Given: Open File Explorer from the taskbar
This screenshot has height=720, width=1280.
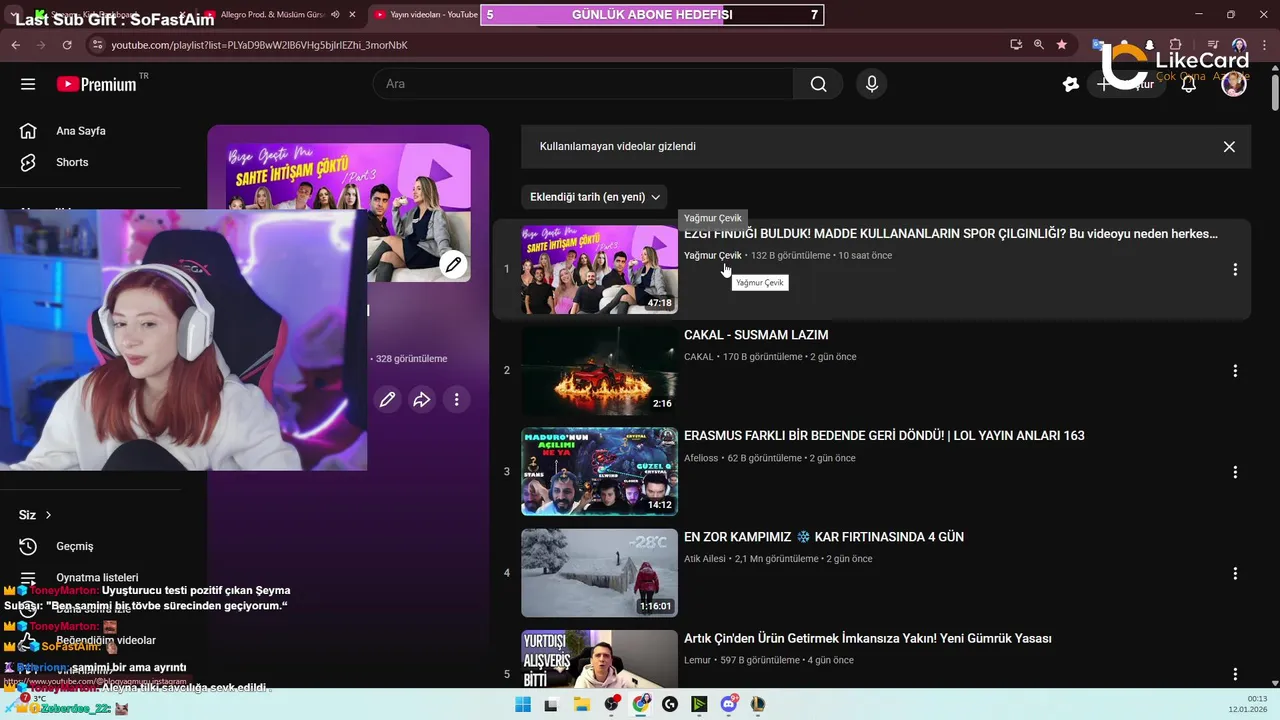Looking at the screenshot, I should 581,704.
